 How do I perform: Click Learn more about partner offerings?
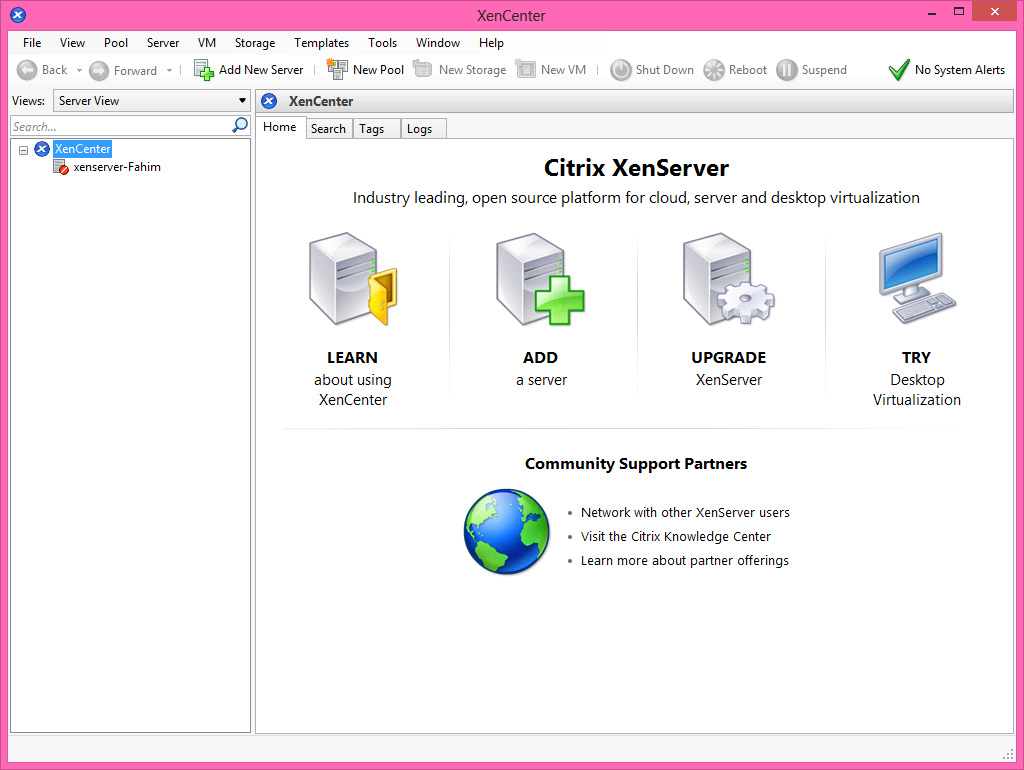tap(684, 561)
